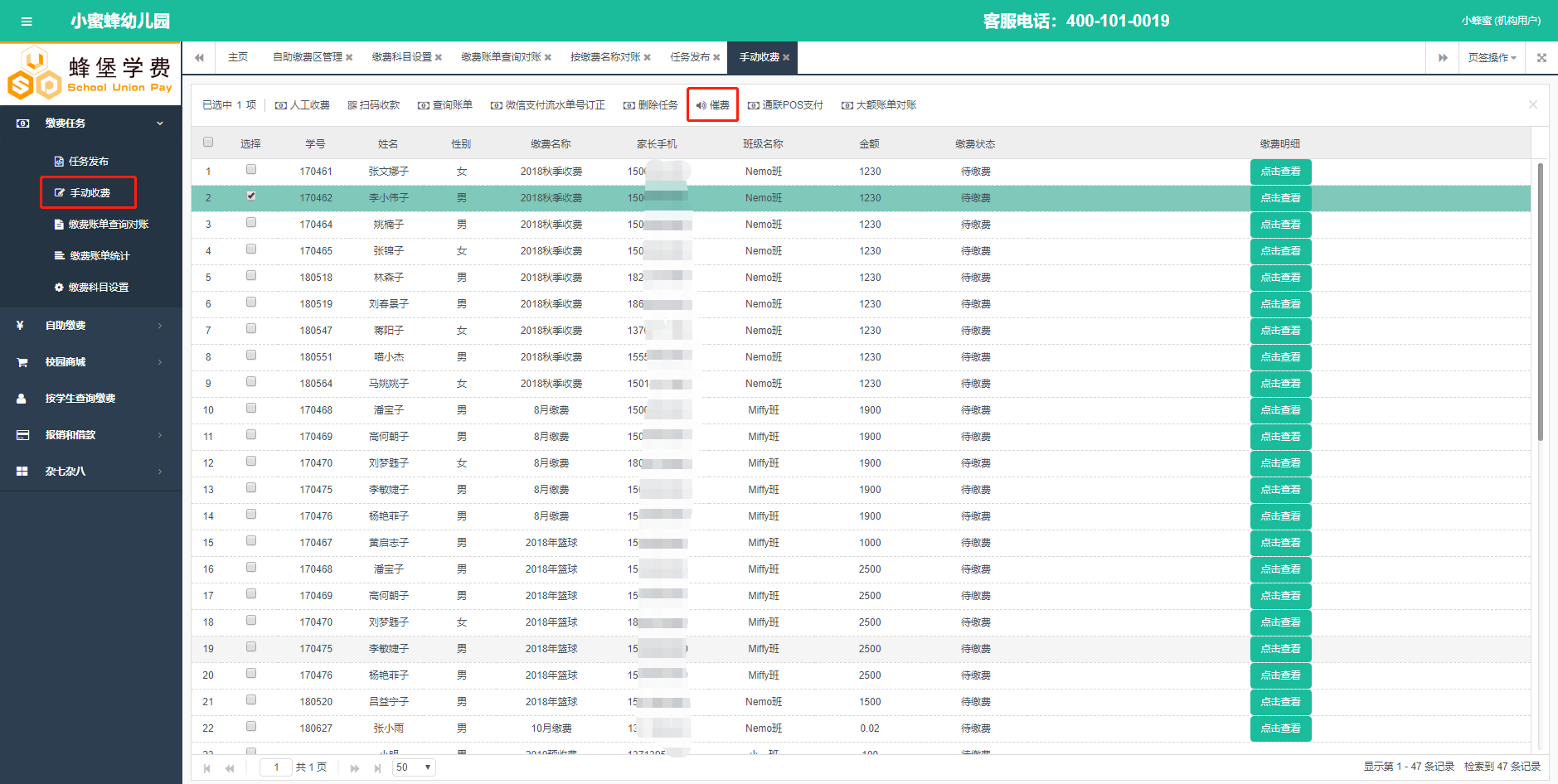Click 点击查看 for 吕益宁子
This screenshot has height=784, width=1558.
1280,702
